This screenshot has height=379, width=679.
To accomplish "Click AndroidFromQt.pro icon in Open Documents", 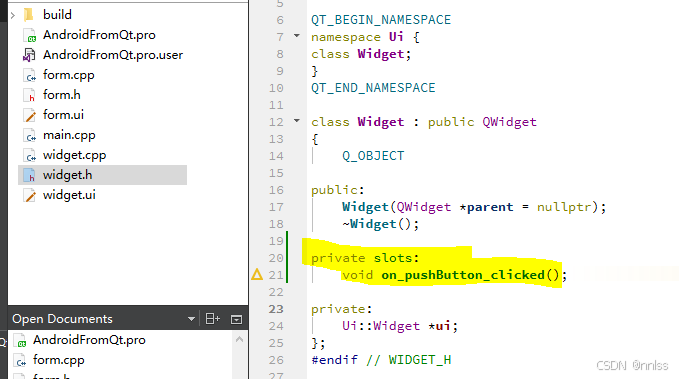I will 20,340.
